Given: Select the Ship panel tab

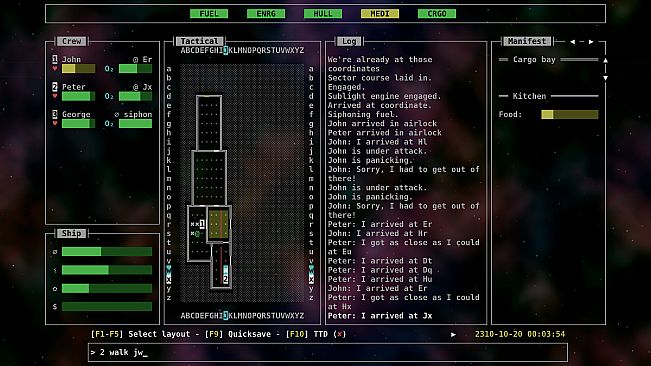Looking at the screenshot, I should (71, 233).
